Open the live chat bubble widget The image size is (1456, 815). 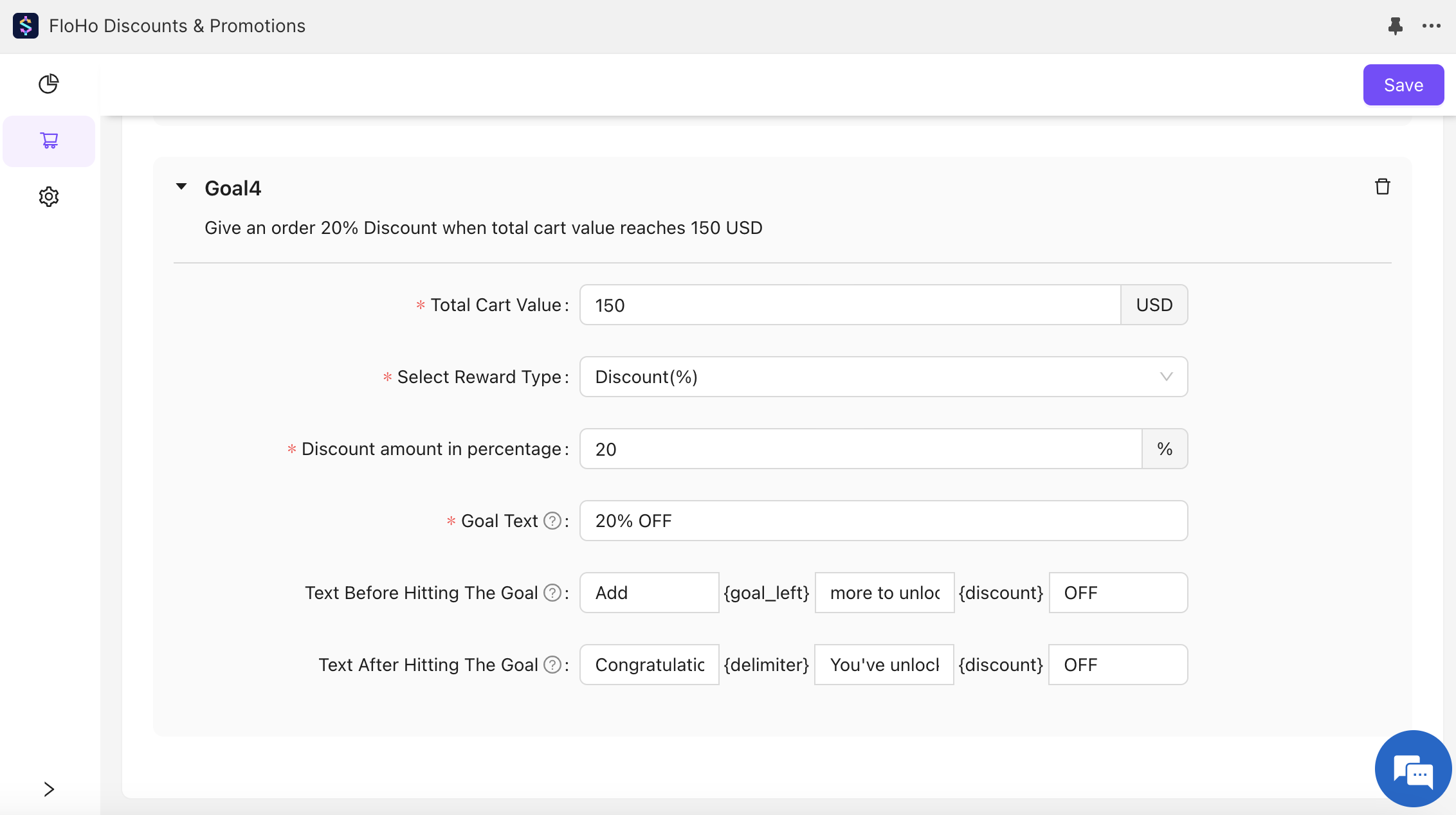point(1413,769)
